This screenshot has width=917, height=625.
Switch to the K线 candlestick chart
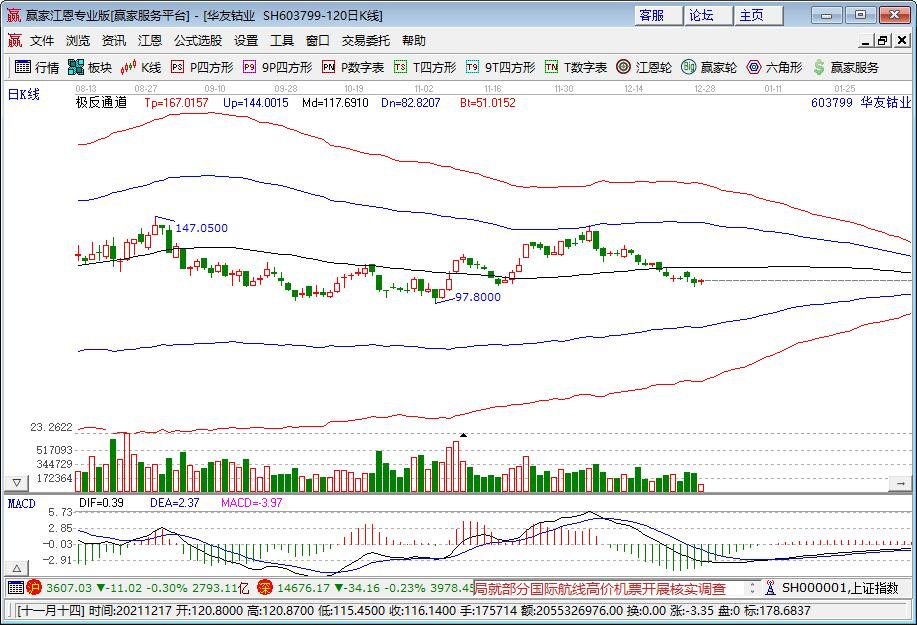click(x=140, y=67)
